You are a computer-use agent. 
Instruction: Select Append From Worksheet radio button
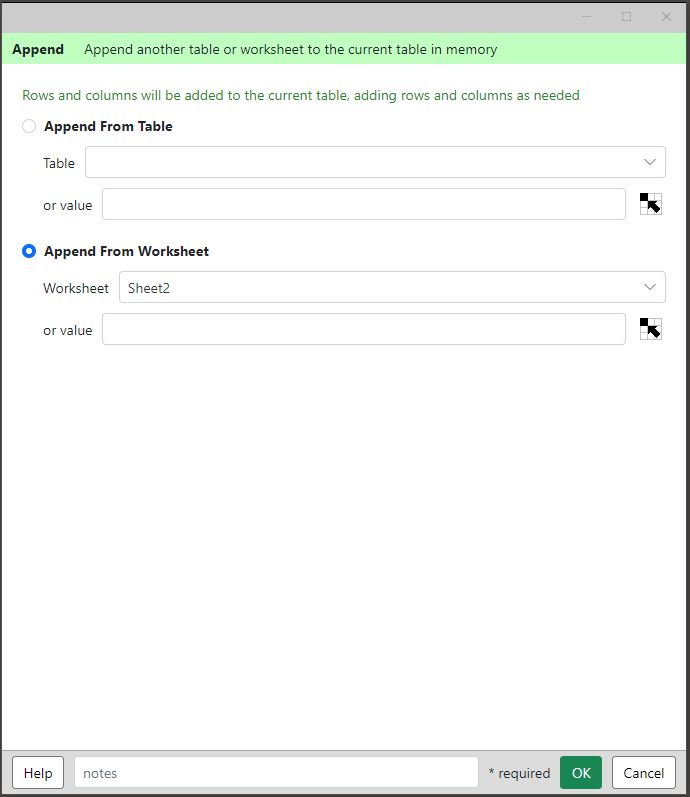point(29,251)
